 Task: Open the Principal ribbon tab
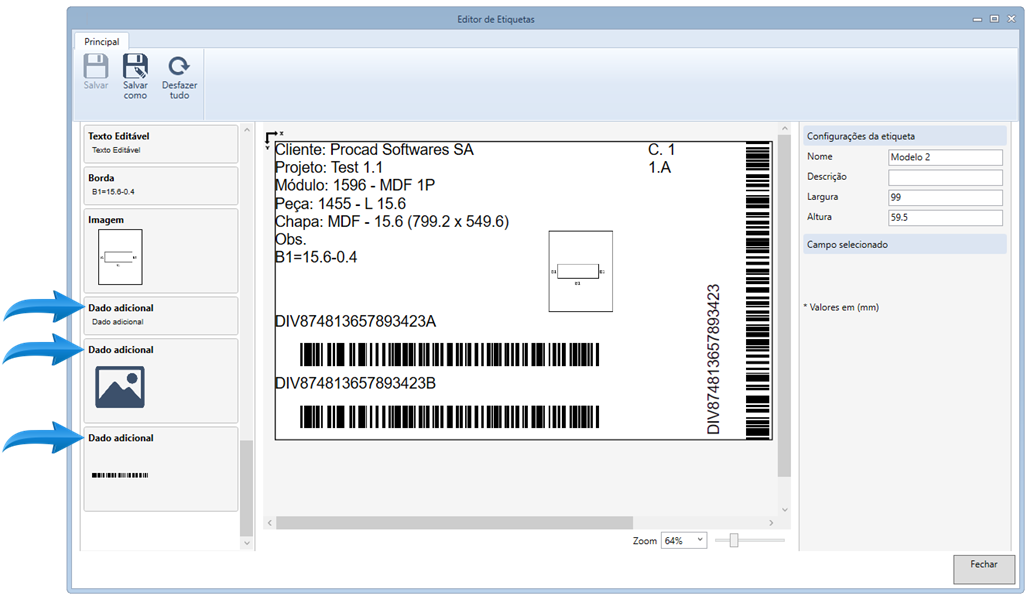click(x=102, y=41)
